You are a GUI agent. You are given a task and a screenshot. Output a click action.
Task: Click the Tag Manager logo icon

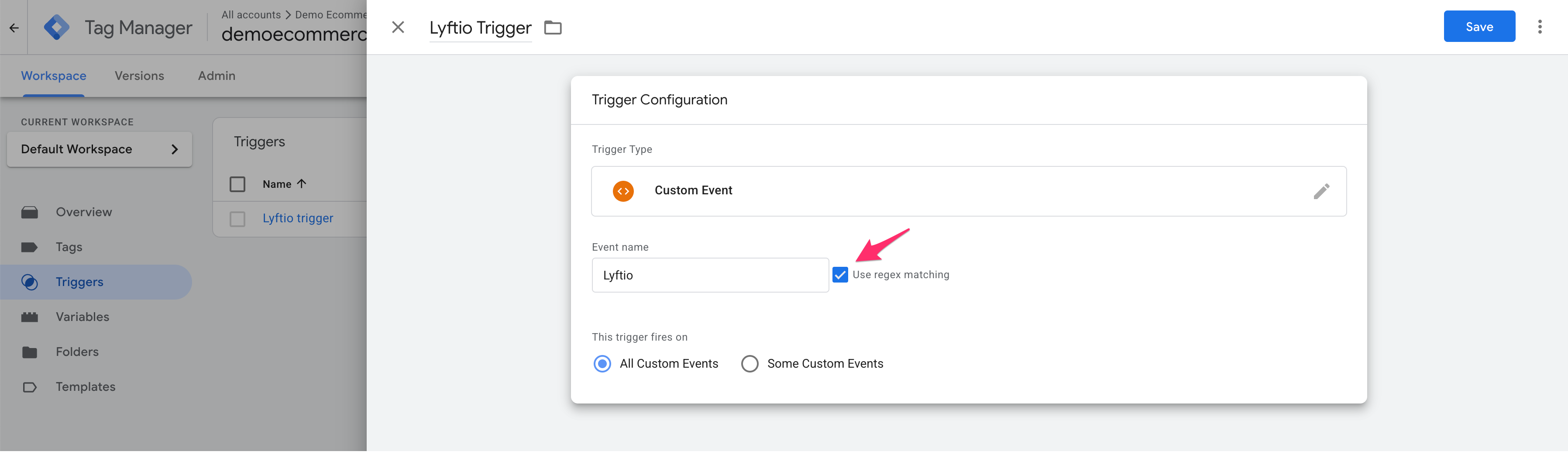(x=57, y=28)
